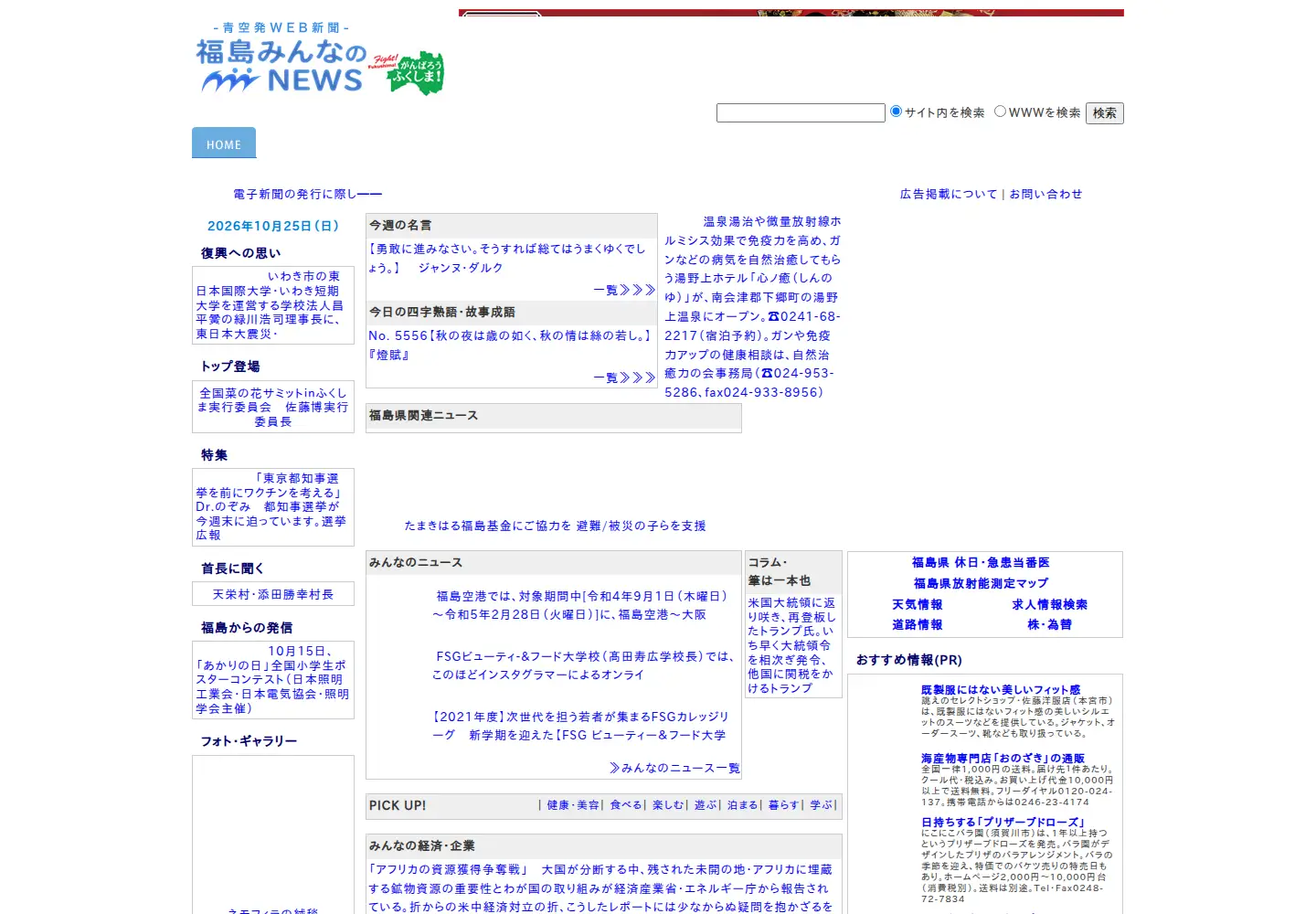1316x914 pixels.
Task: Click the 検索 search button
Action: 1104,113
